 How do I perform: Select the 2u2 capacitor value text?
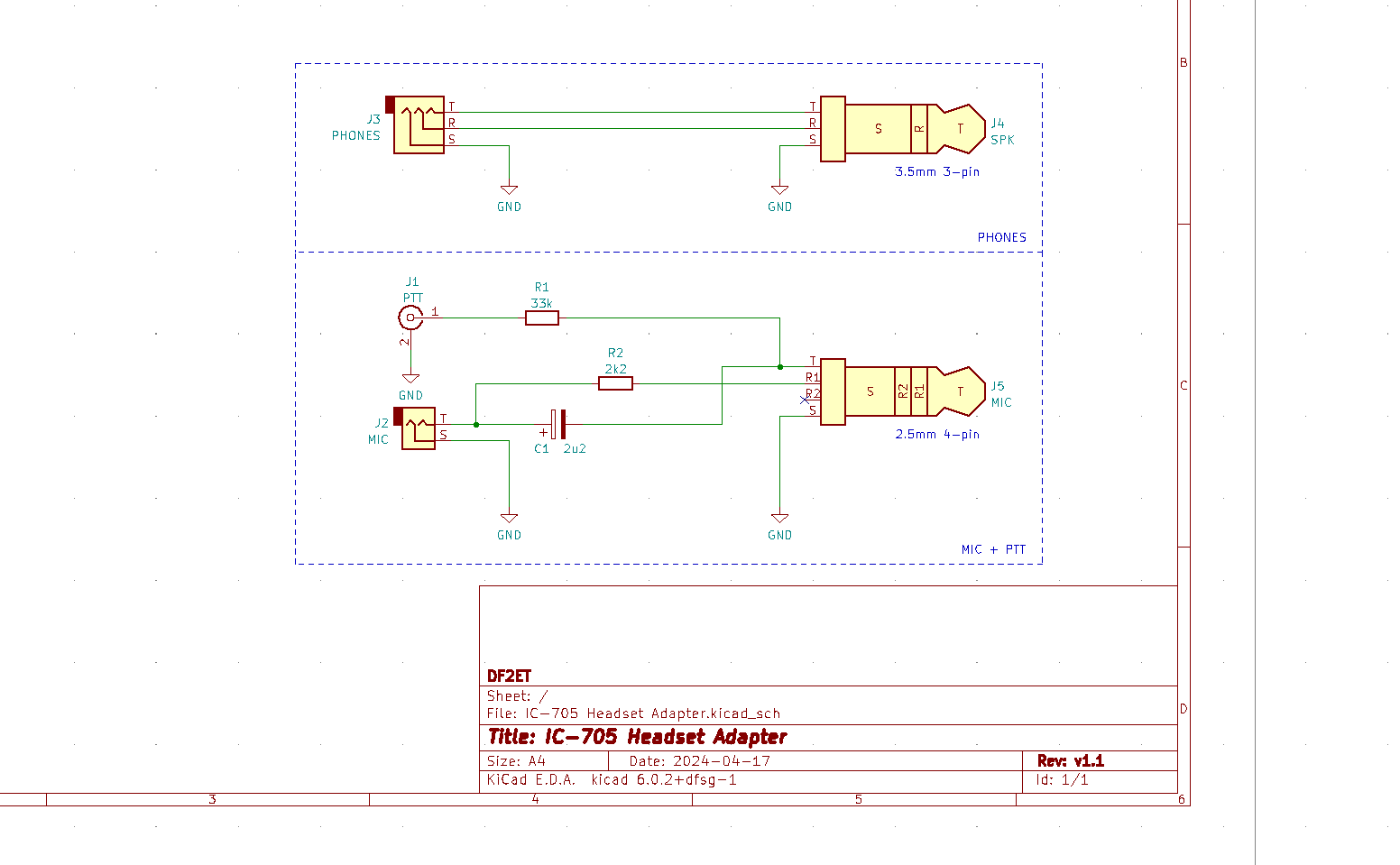click(575, 448)
